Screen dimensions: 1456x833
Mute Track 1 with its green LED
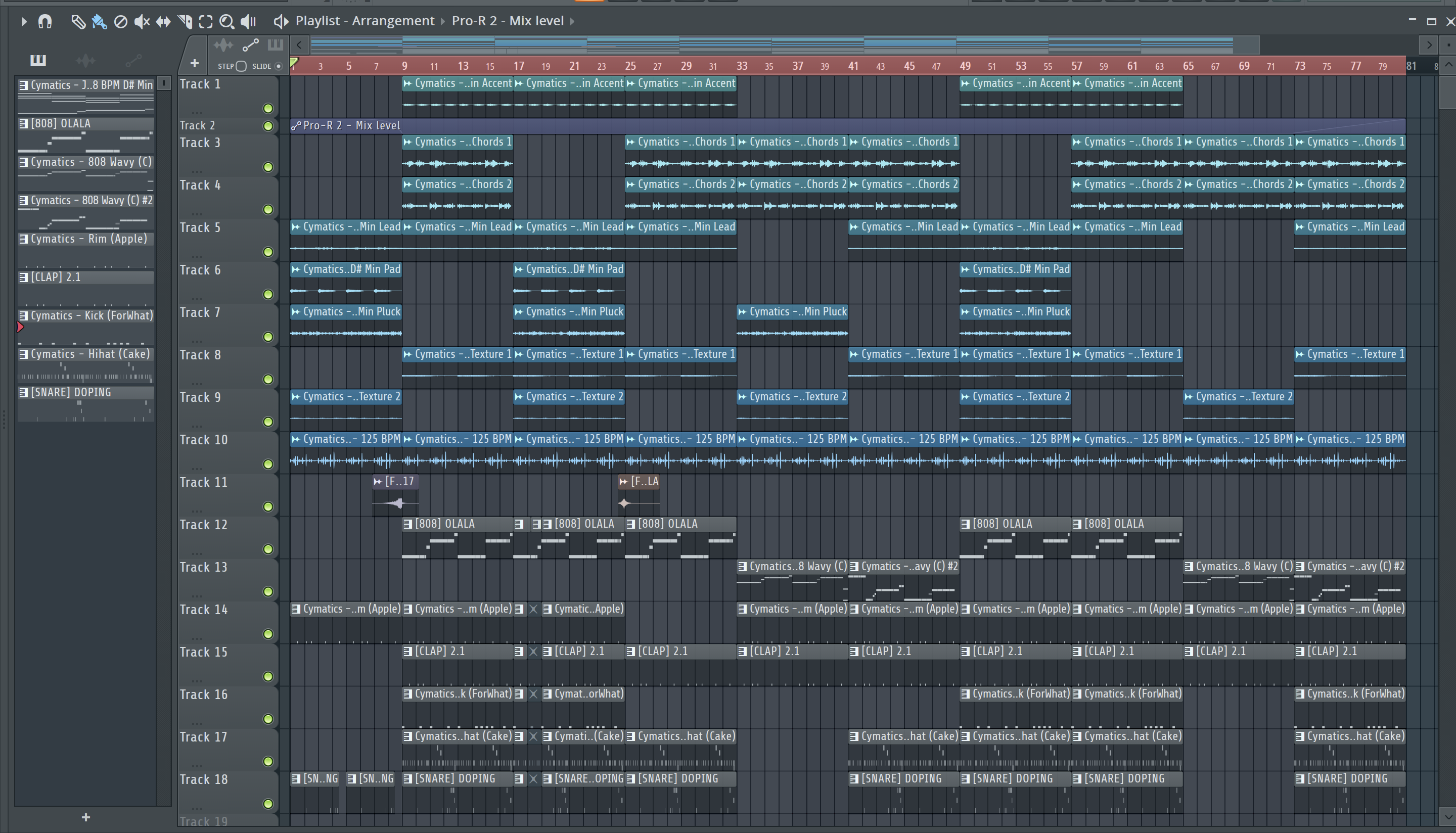coord(268,108)
